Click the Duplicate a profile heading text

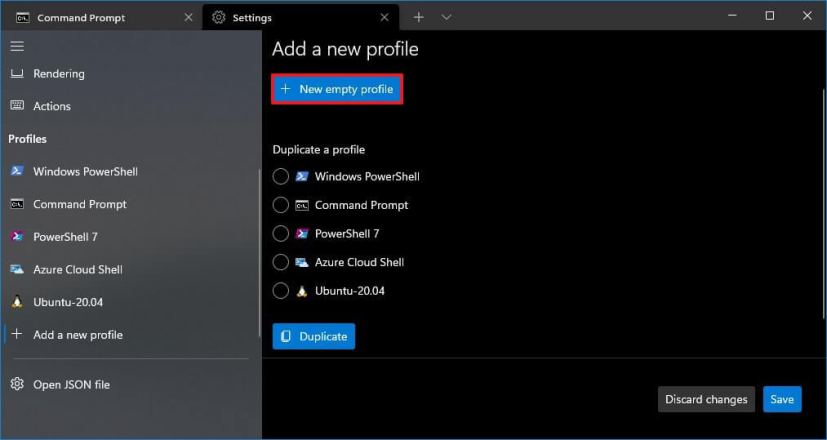click(x=319, y=150)
